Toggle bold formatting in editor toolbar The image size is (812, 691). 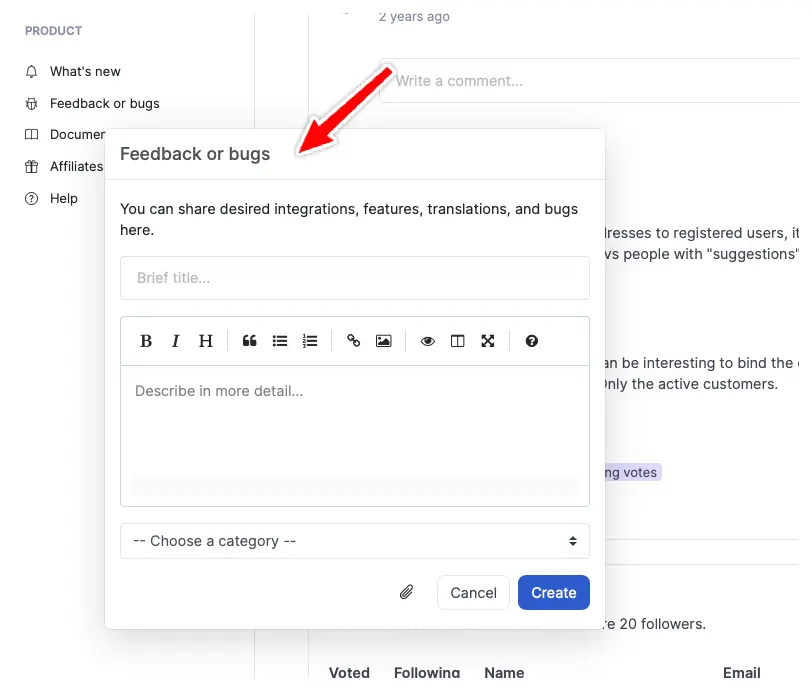pyautogui.click(x=146, y=341)
